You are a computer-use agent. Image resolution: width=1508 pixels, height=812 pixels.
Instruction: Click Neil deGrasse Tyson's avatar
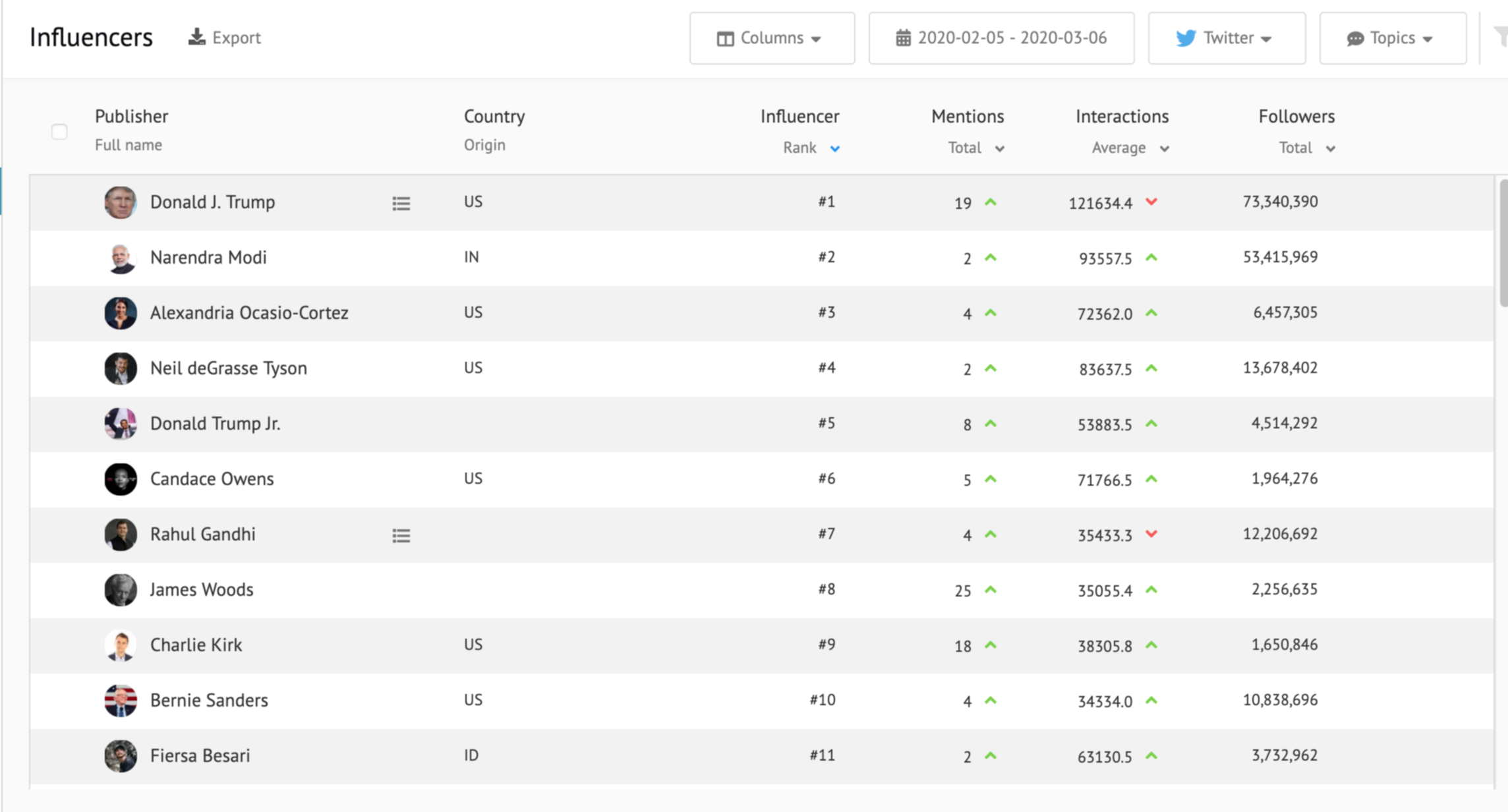click(x=121, y=368)
